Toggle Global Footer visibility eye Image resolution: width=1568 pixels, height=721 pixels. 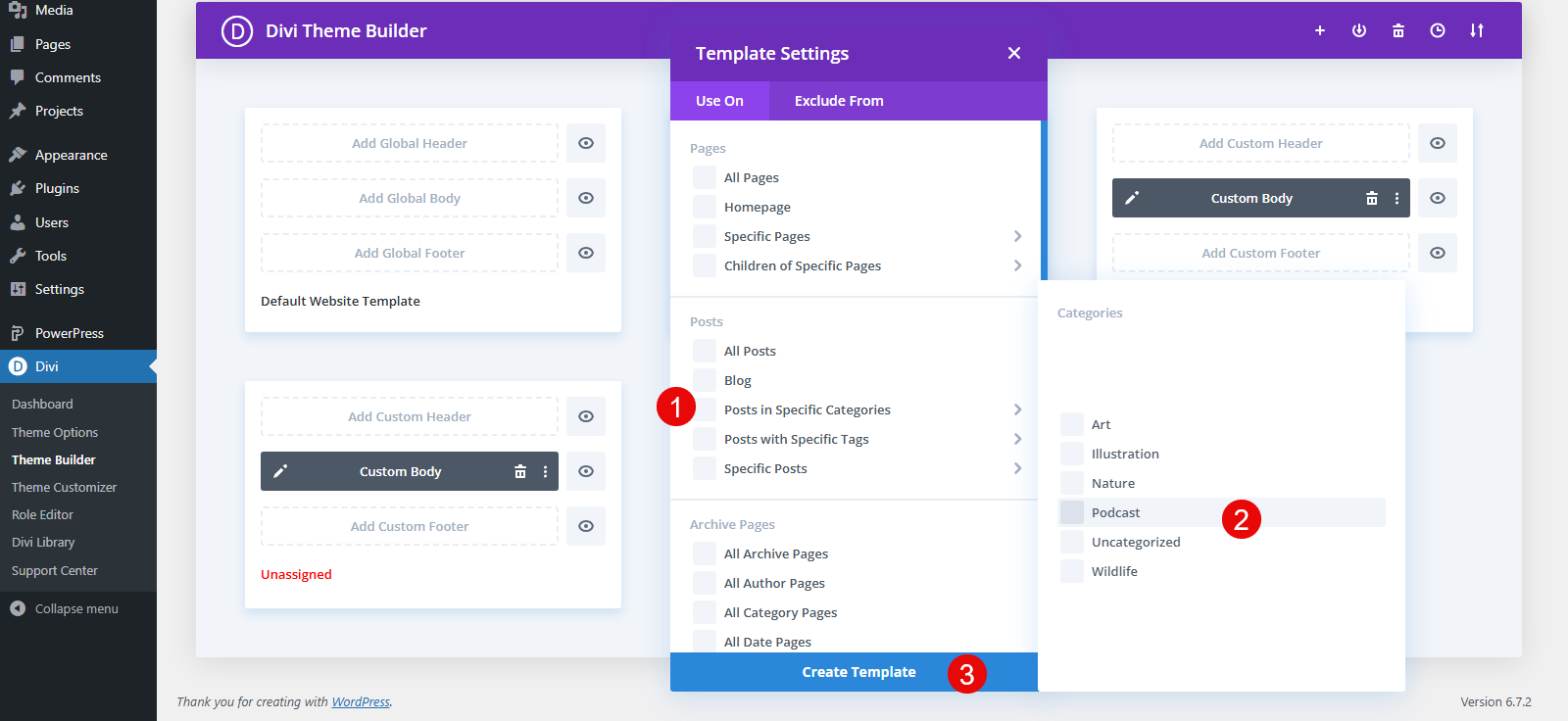click(x=586, y=253)
